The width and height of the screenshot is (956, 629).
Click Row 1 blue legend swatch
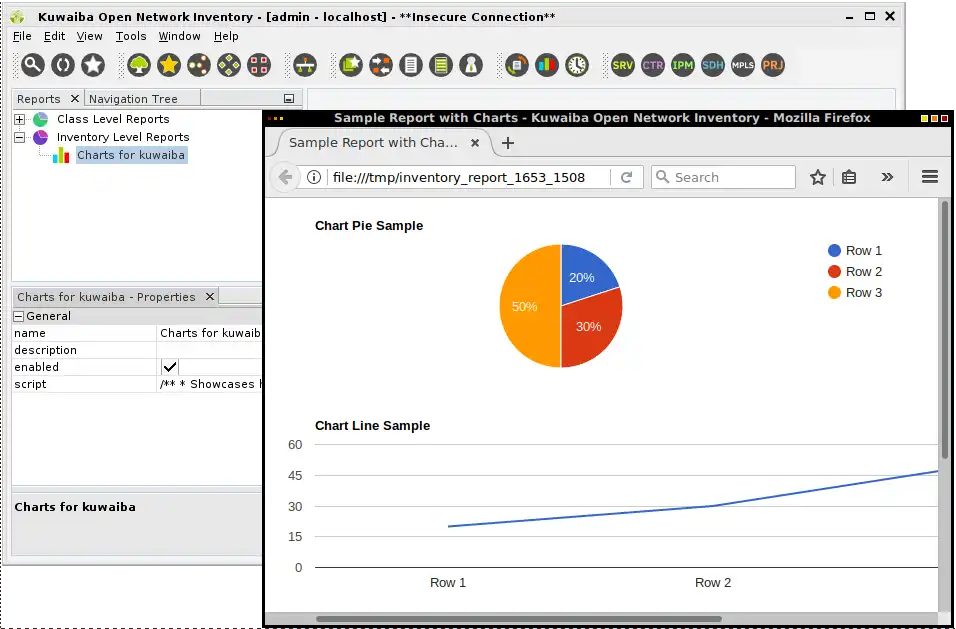(834, 251)
